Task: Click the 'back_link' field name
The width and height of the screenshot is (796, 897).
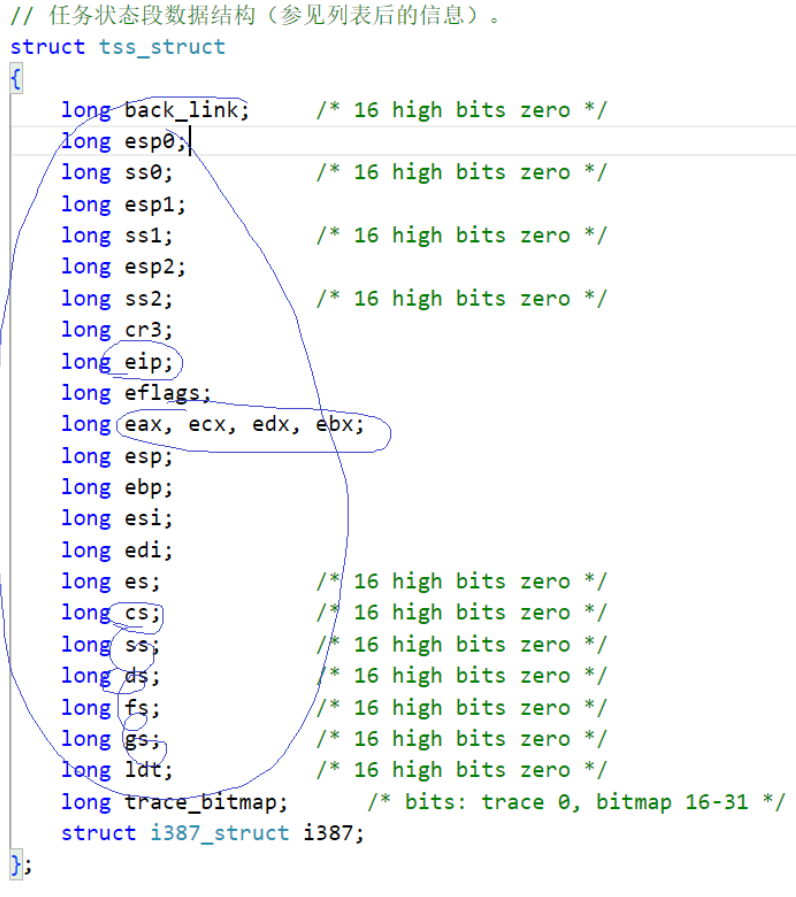Action: pyautogui.click(x=181, y=109)
